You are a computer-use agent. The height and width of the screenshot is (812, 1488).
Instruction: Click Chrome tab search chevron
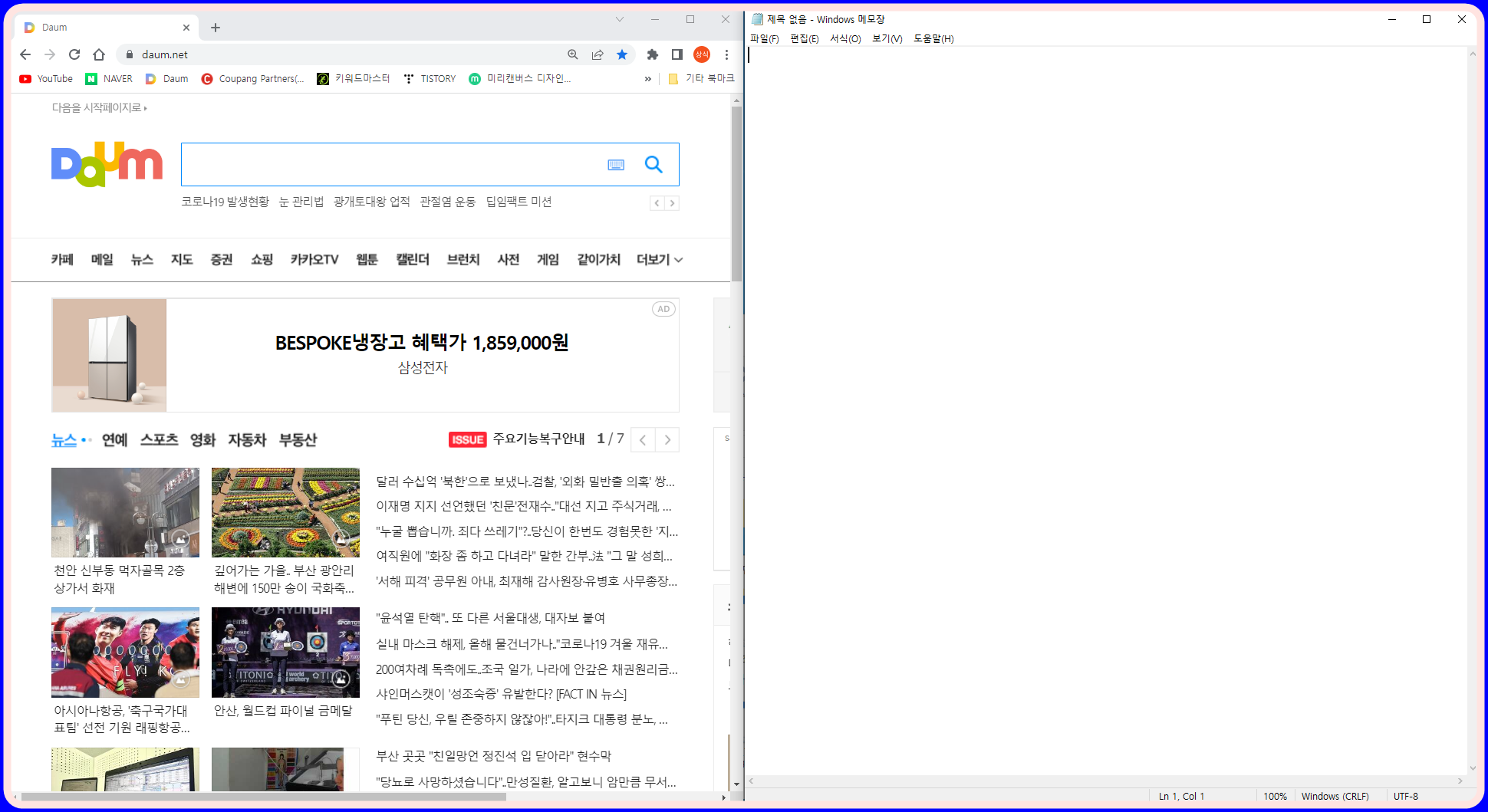[x=620, y=19]
